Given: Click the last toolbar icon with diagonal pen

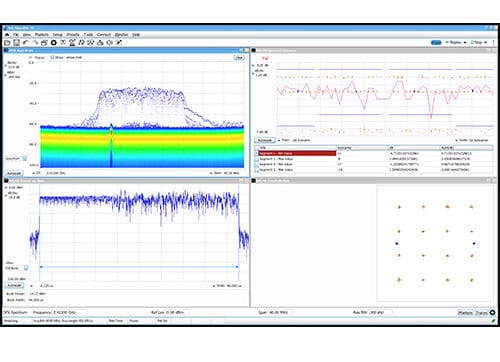Looking at the screenshot, I should tap(119, 43).
